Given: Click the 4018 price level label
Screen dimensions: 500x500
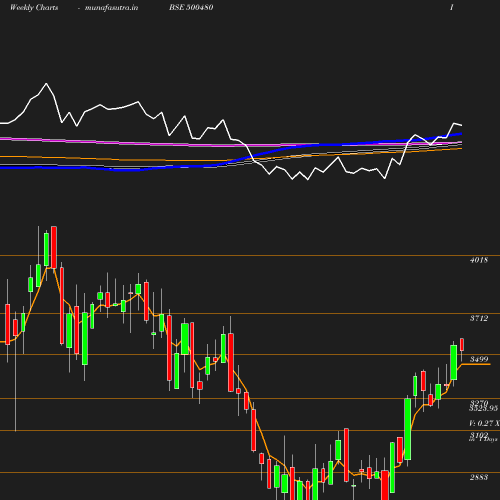Looking at the screenshot, I should 479,260.
